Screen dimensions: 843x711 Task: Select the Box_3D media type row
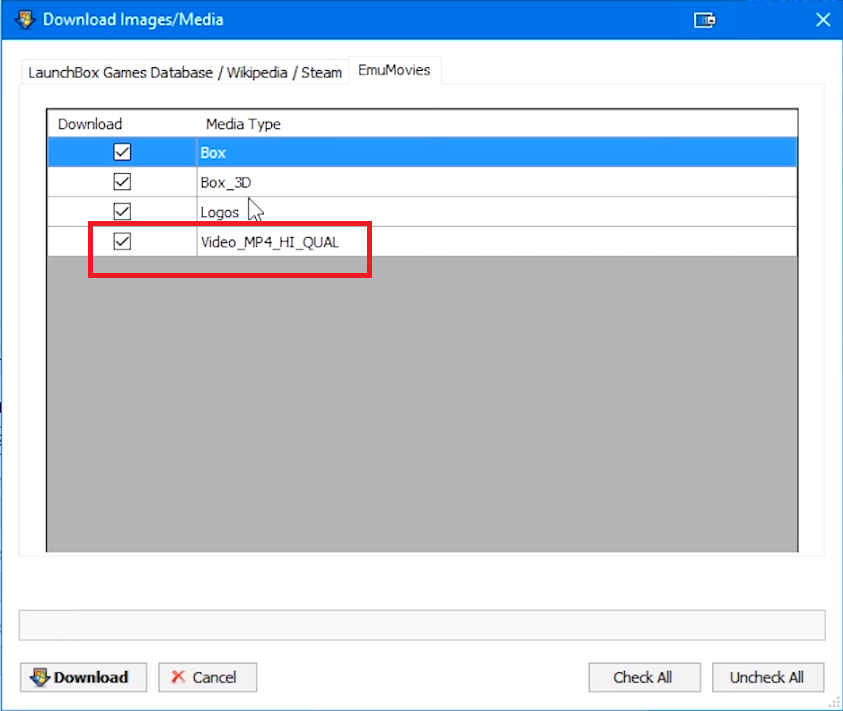(x=225, y=183)
